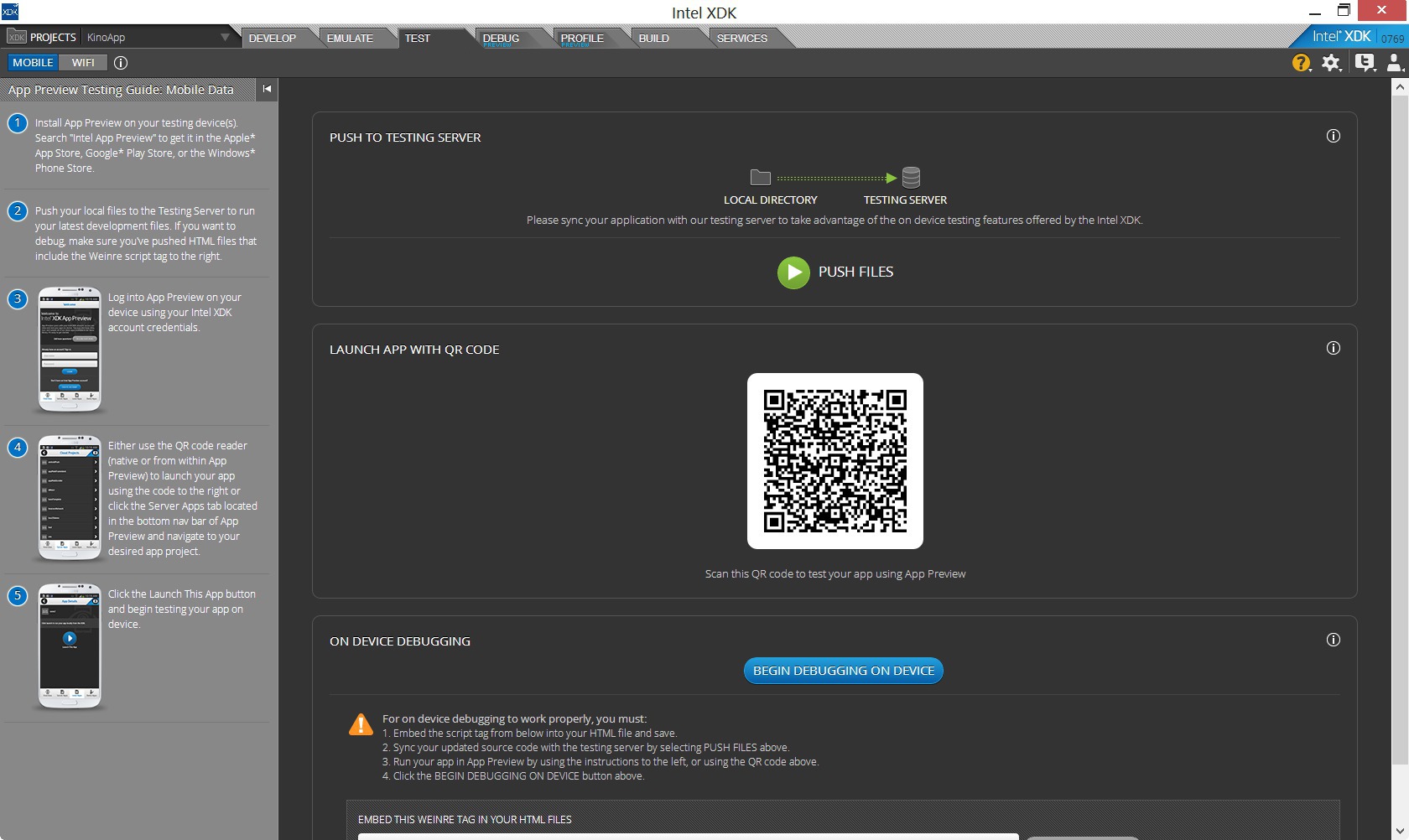1409x840 pixels.
Task: Click 'Scan this QR code to test your app' text
Action: click(x=835, y=574)
